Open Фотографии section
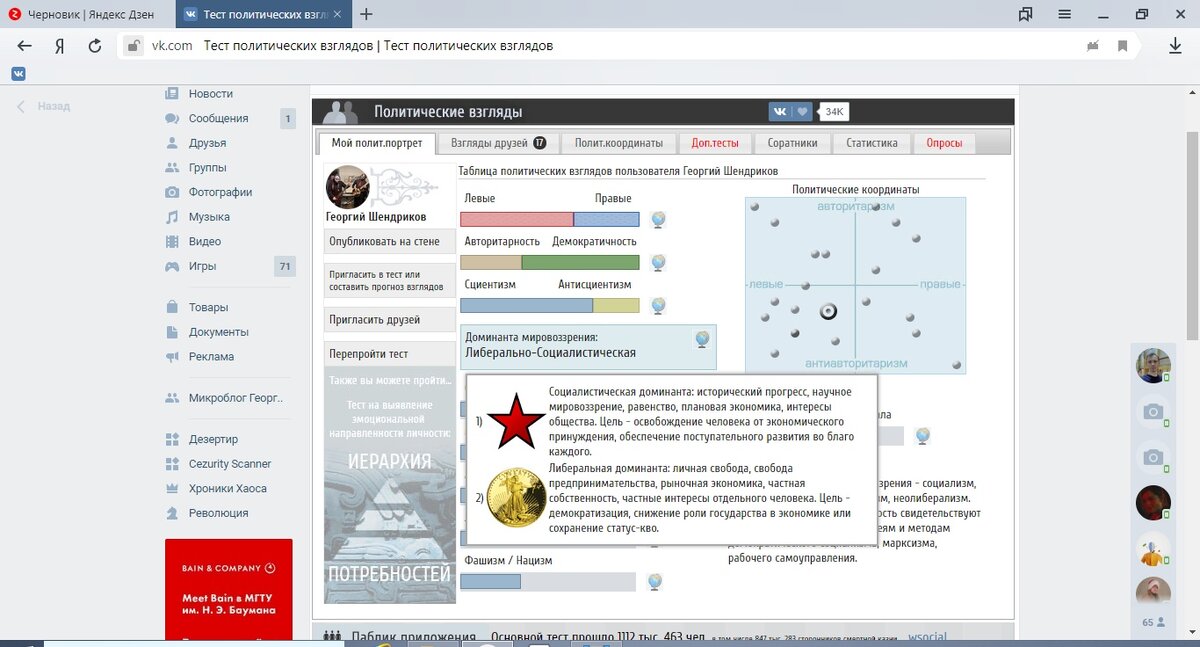The width and height of the screenshot is (1200, 647). pos(220,192)
